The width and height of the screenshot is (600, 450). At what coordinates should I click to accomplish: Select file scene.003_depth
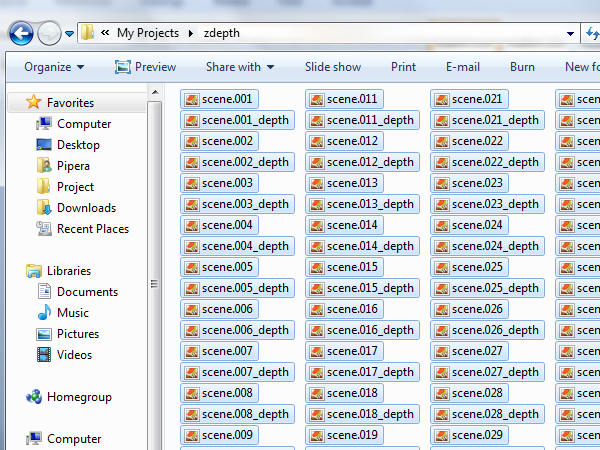click(237, 204)
